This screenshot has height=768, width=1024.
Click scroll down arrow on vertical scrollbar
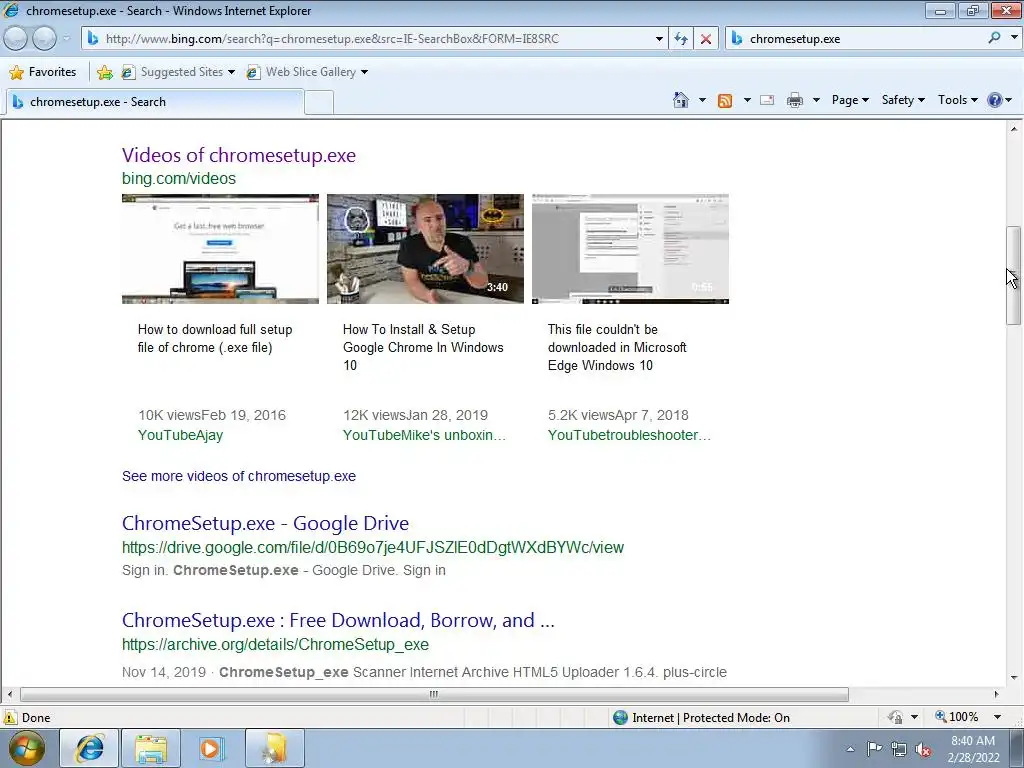(1014, 678)
